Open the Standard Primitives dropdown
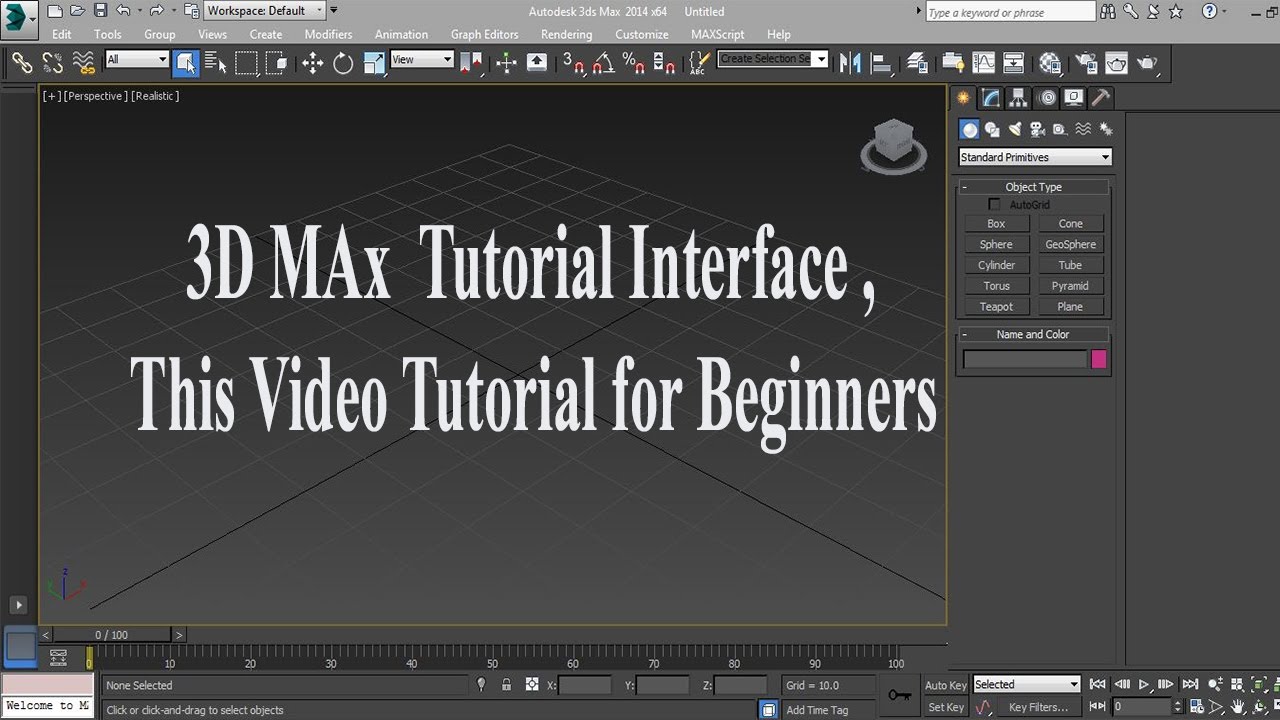The width and height of the screenshot is (1280, 720). pyautogui.click(x=1035, y=157)
